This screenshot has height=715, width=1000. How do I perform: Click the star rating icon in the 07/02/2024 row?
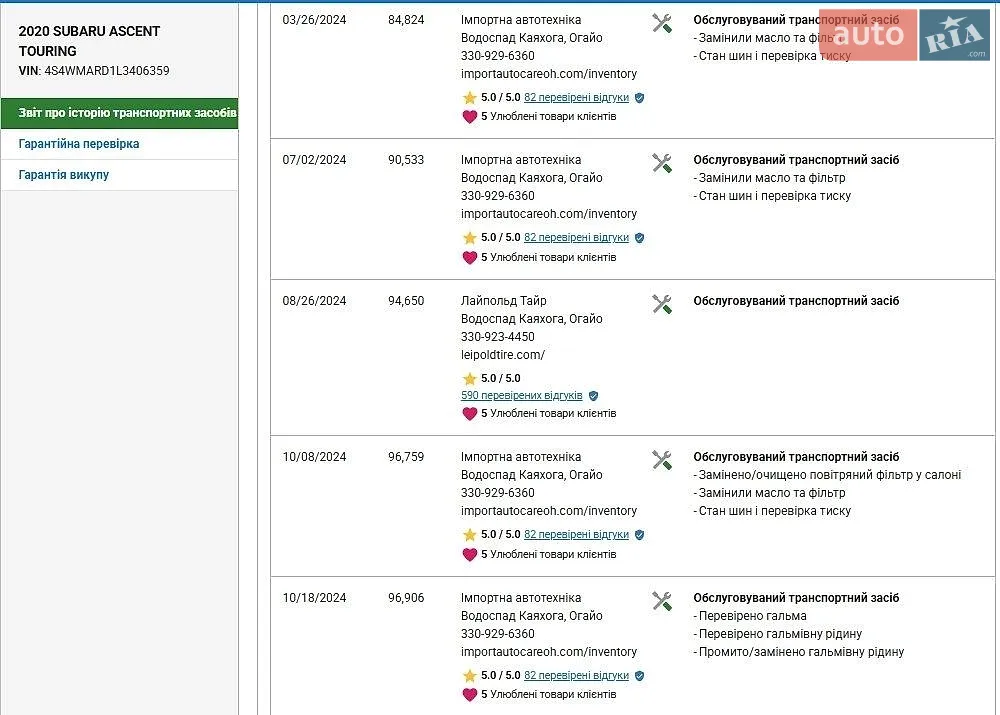tap(469, 238)
